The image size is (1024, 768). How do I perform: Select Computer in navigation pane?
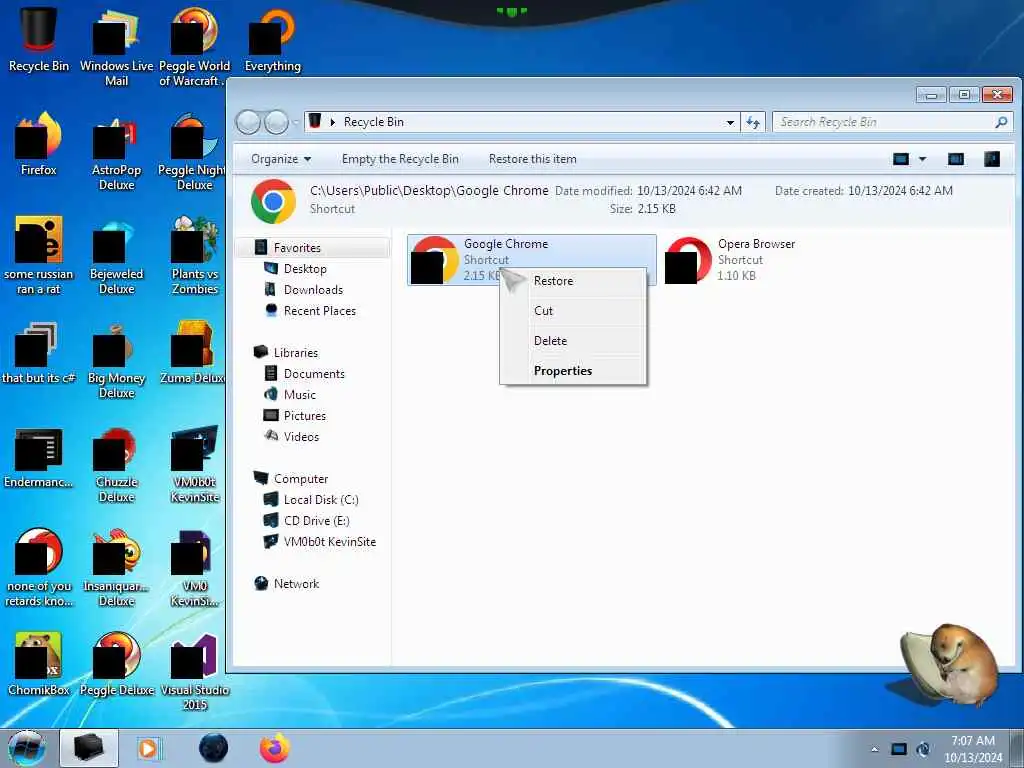click(x=300, y=479)
